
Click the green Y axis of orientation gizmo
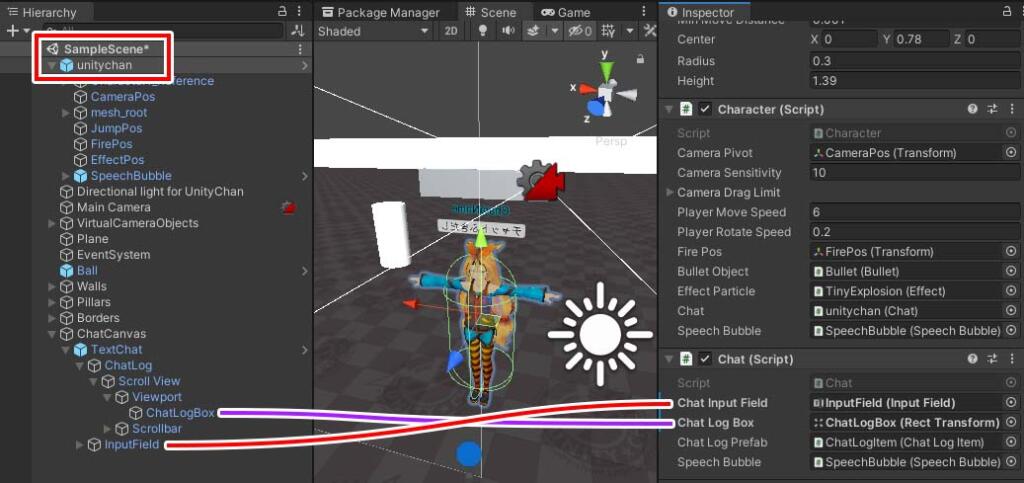tap(607, 70)
